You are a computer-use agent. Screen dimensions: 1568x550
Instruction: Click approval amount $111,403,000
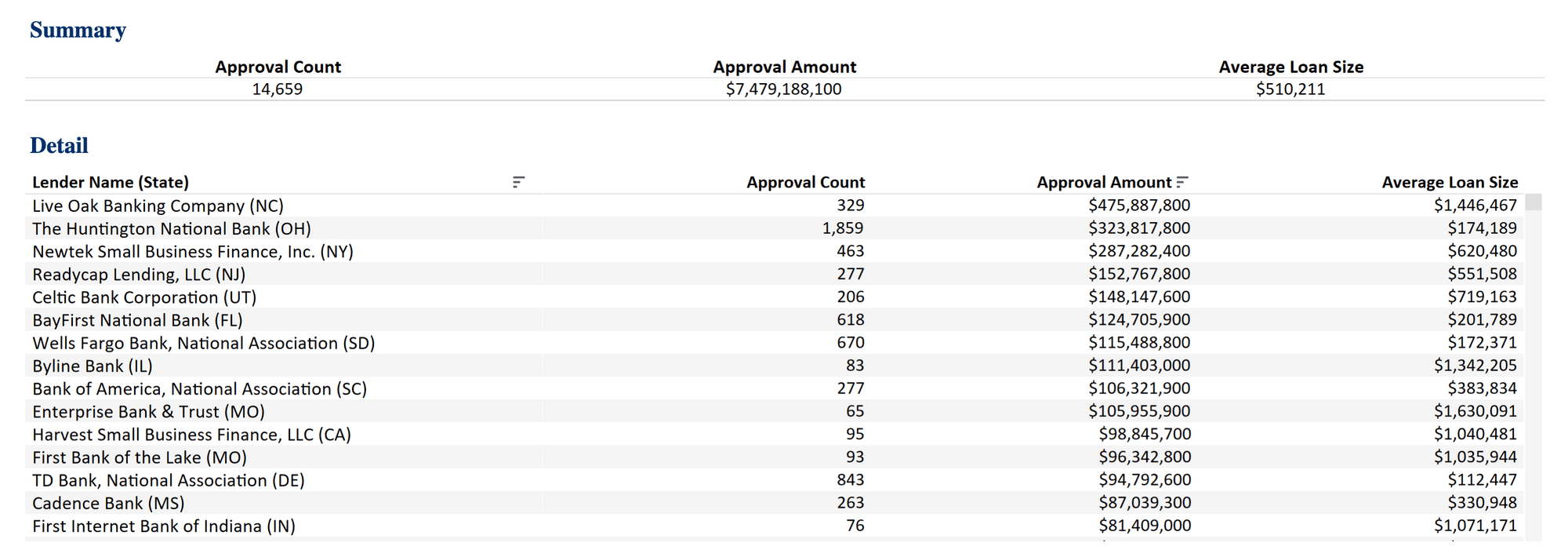[1139, 366]
